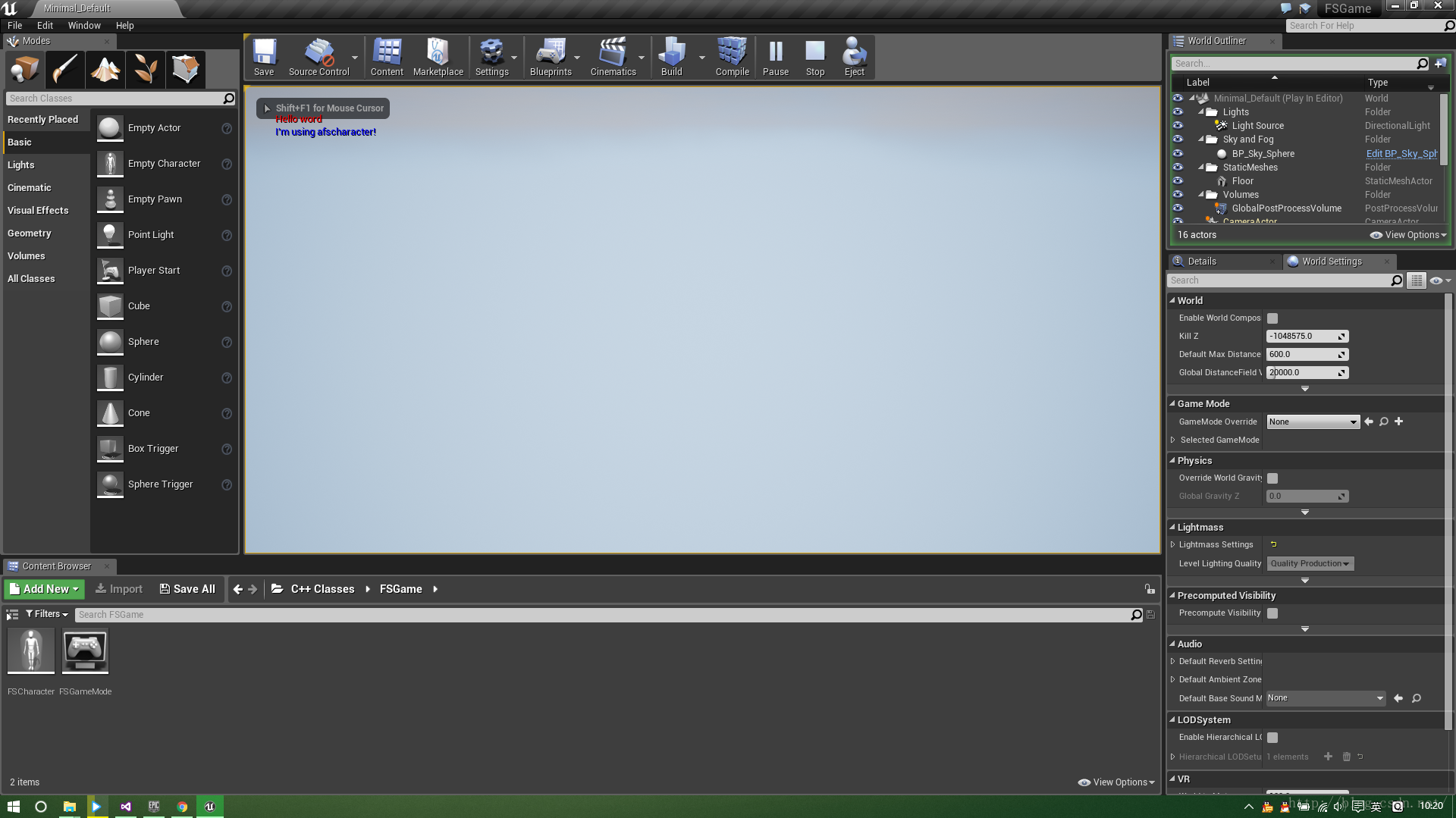Select the Empty Character icon

click(110, 164)
